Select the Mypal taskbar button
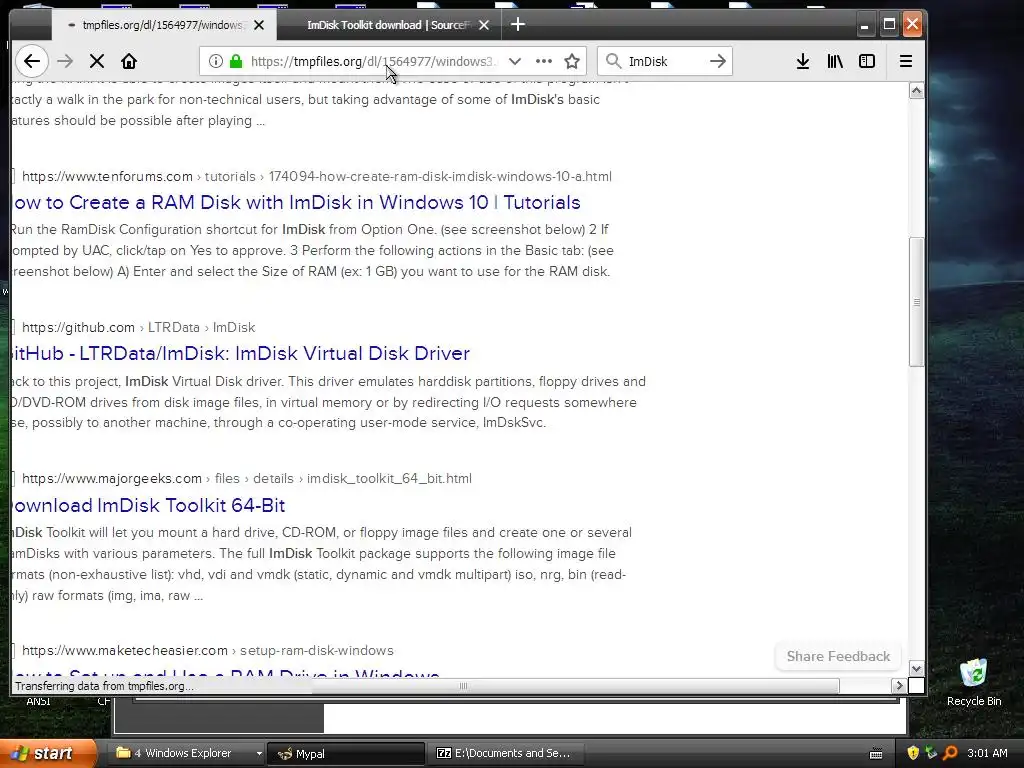 click(x=347, y=753)
